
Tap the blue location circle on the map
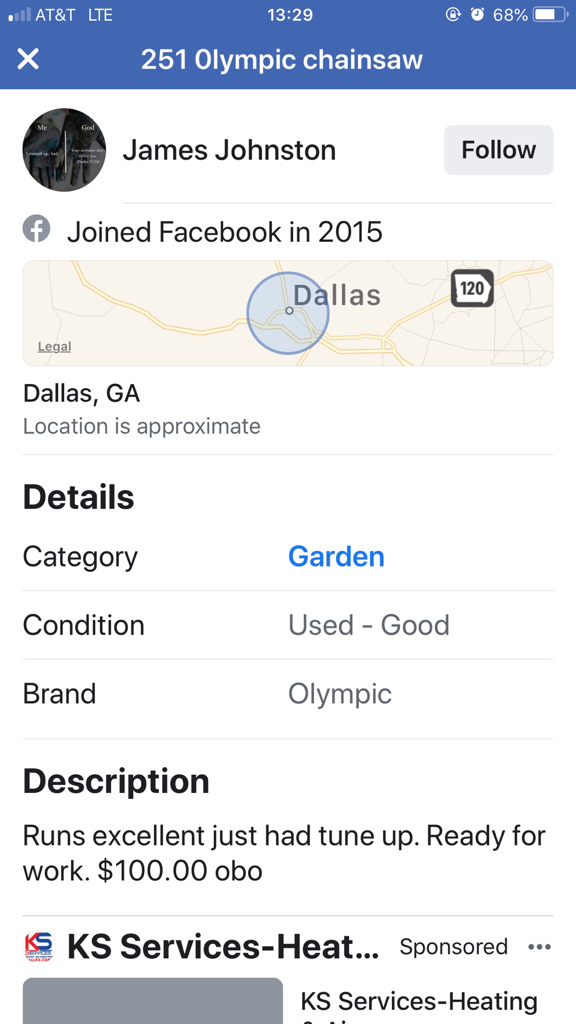(x=288, y=313)
